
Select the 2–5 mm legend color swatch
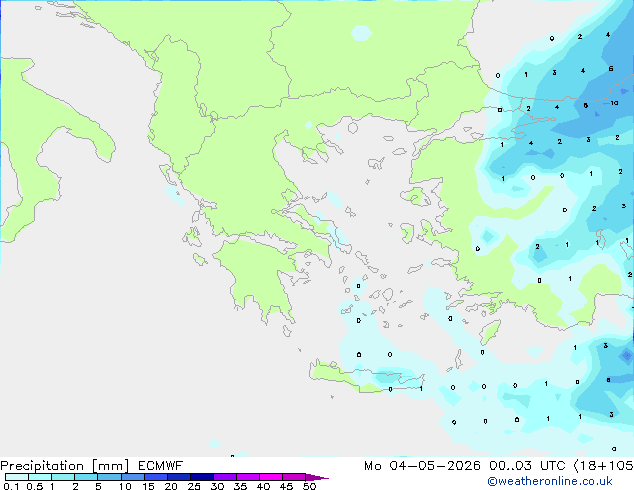(x=86, y=477)
